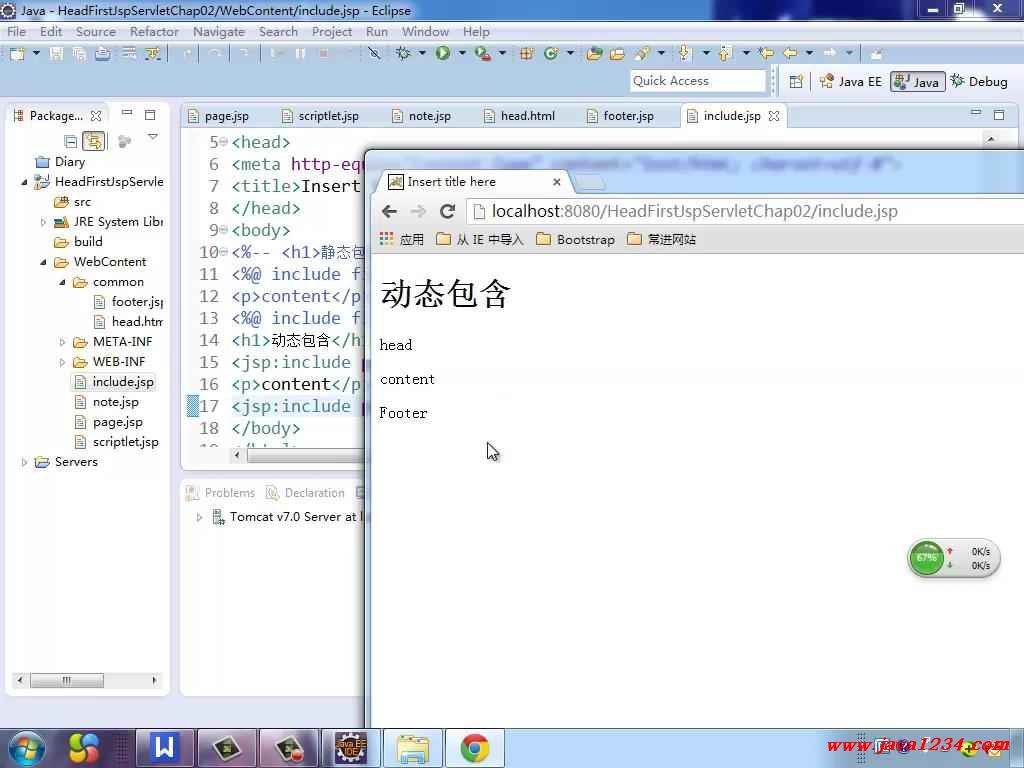Open the Bootstrap bookmark folder

575,239
